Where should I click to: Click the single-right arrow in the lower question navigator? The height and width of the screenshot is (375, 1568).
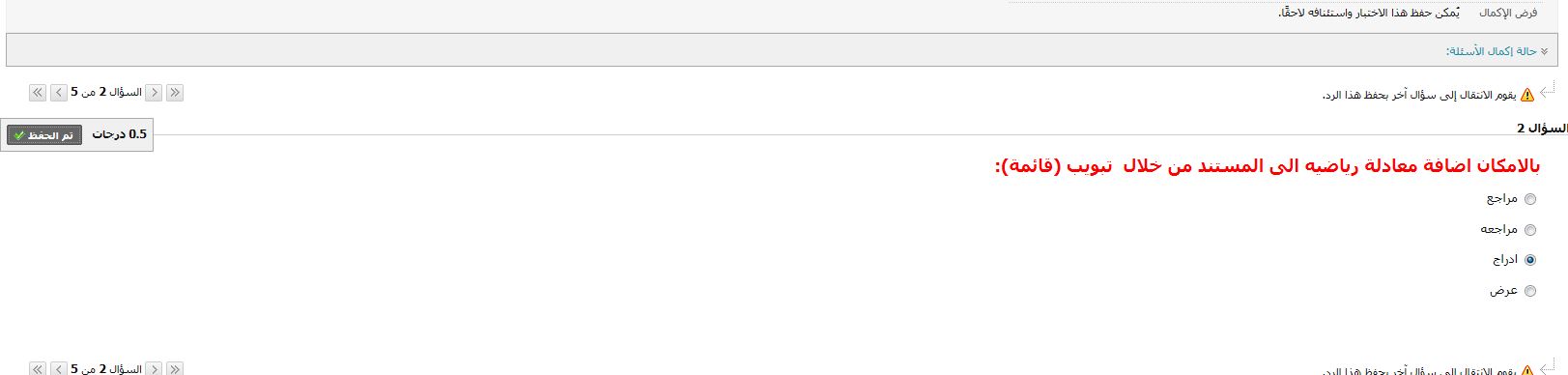(154, 368)
